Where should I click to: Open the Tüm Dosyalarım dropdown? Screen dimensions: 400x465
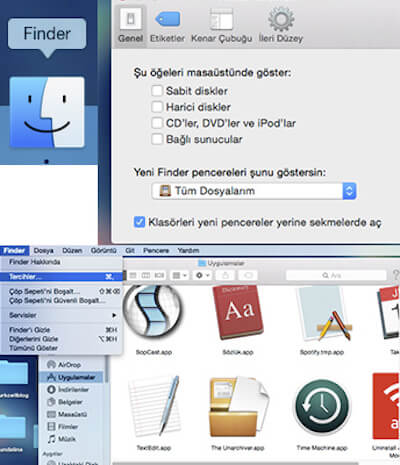pos(254,191)
